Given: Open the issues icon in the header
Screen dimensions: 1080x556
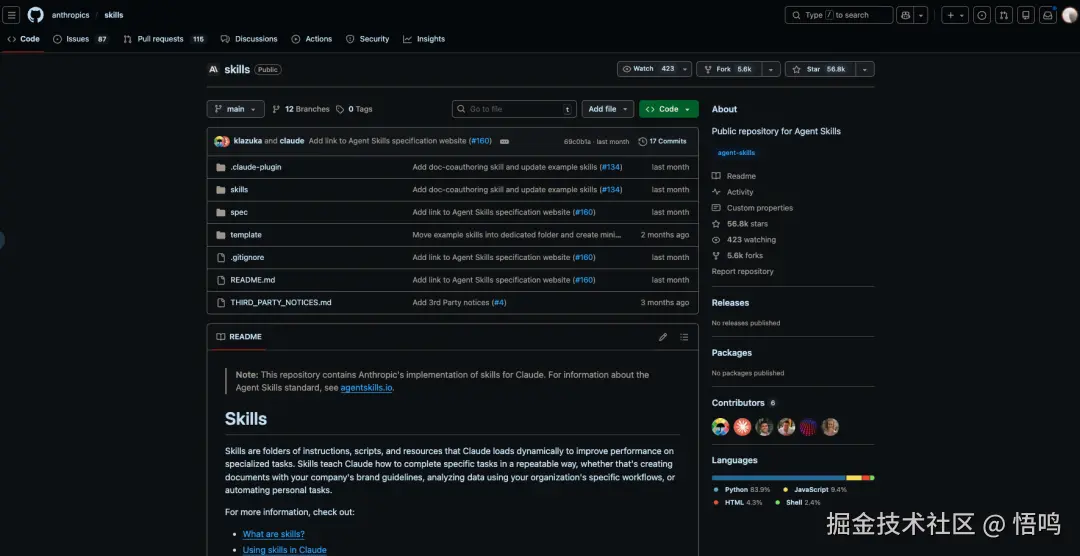Looking at the screenshot, I should tap(982, 15).
